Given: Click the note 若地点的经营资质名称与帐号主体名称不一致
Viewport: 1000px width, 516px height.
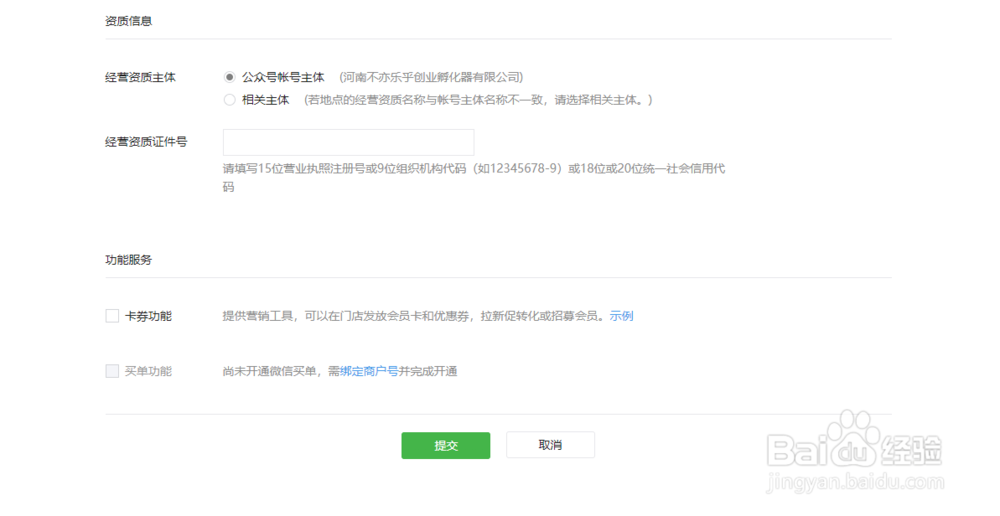Looking at the screenshot, I should (478, 100).
